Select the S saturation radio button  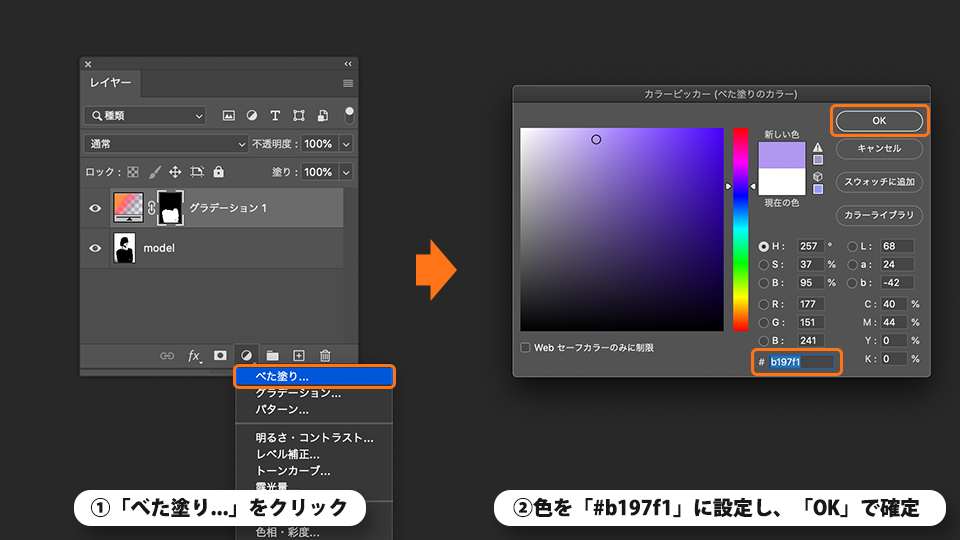point(763,264)
